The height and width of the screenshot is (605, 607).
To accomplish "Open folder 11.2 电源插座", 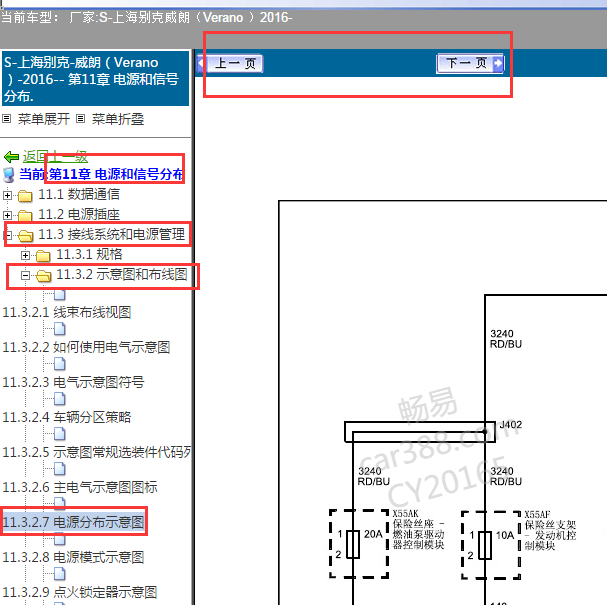I will click(x=79, y=214).
